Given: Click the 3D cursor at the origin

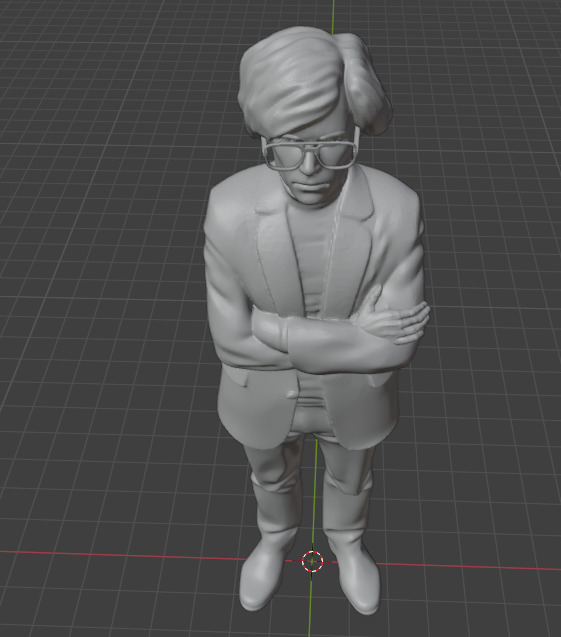Looking at the screenshot, I should point(312,561).
